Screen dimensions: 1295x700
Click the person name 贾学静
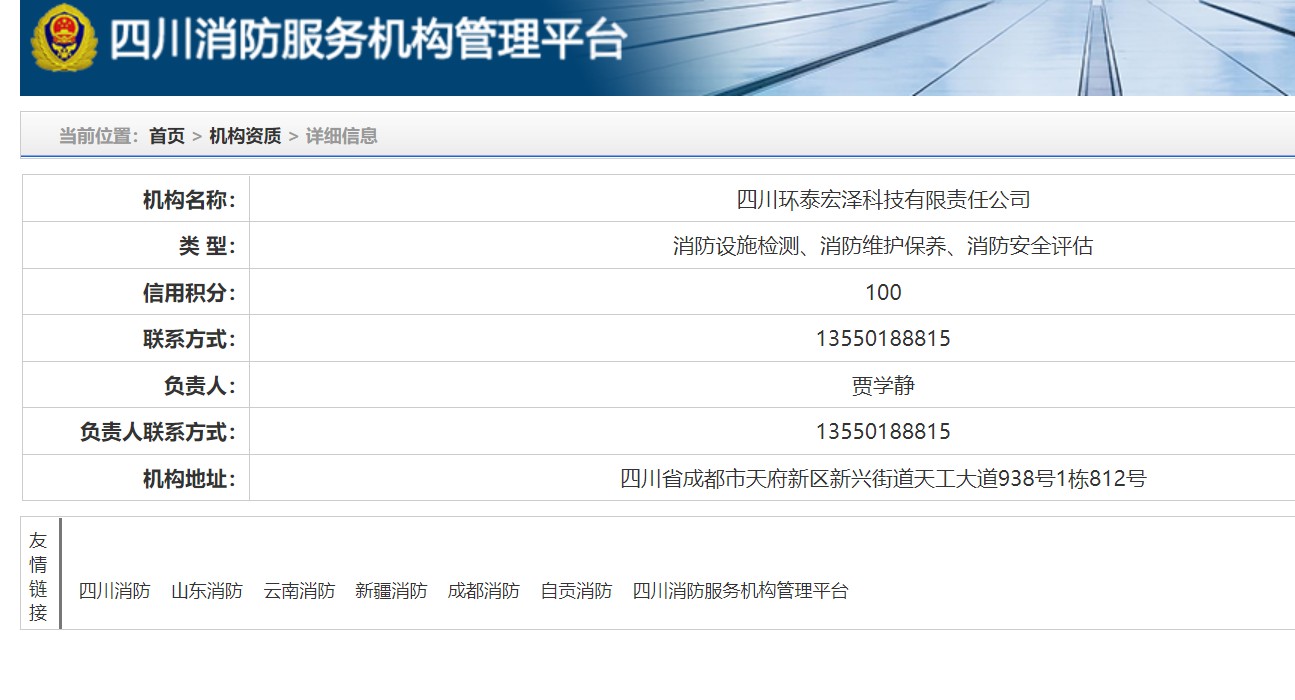click(x=883, y=385)
